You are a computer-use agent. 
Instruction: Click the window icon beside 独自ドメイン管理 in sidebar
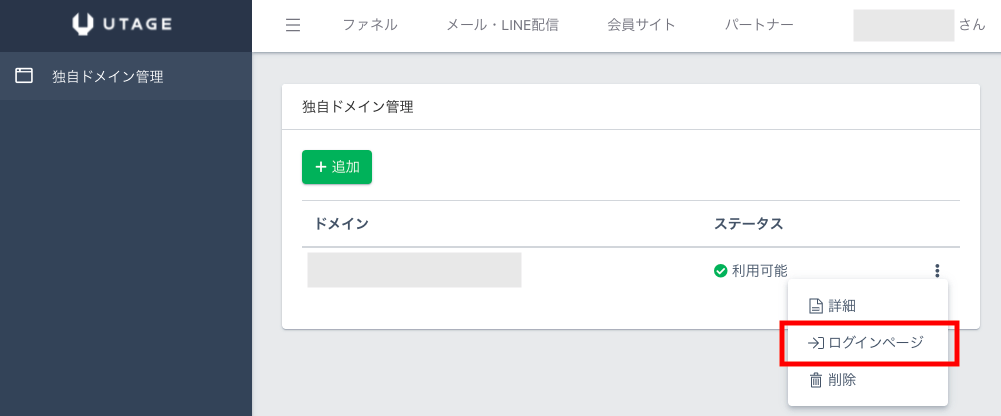click(24, 75)
